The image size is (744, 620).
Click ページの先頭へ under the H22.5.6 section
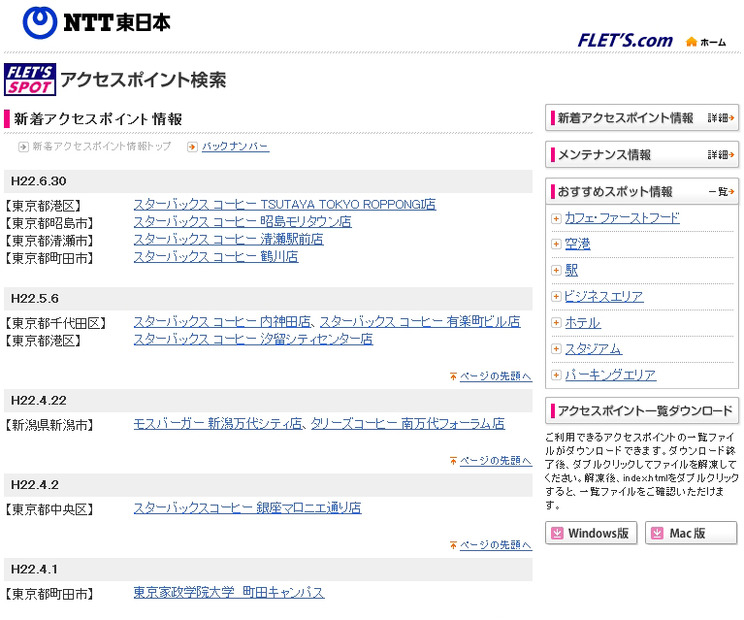pyautogui.click(x=495, y=376)
